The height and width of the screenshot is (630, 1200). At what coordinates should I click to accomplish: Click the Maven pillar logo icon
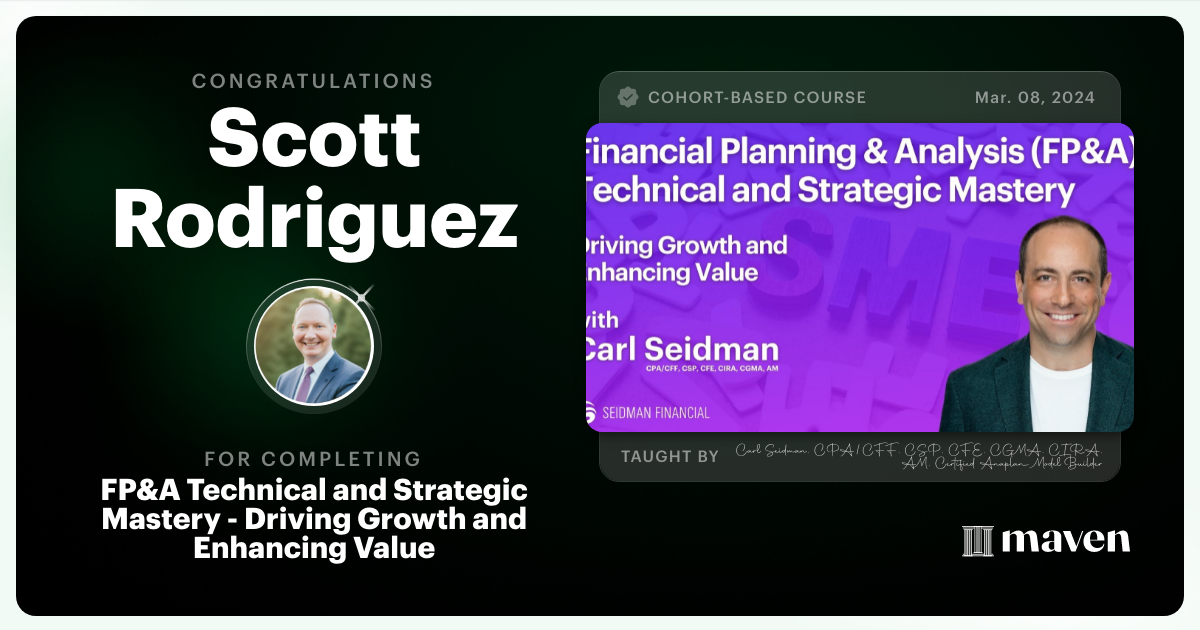[977, 540]
